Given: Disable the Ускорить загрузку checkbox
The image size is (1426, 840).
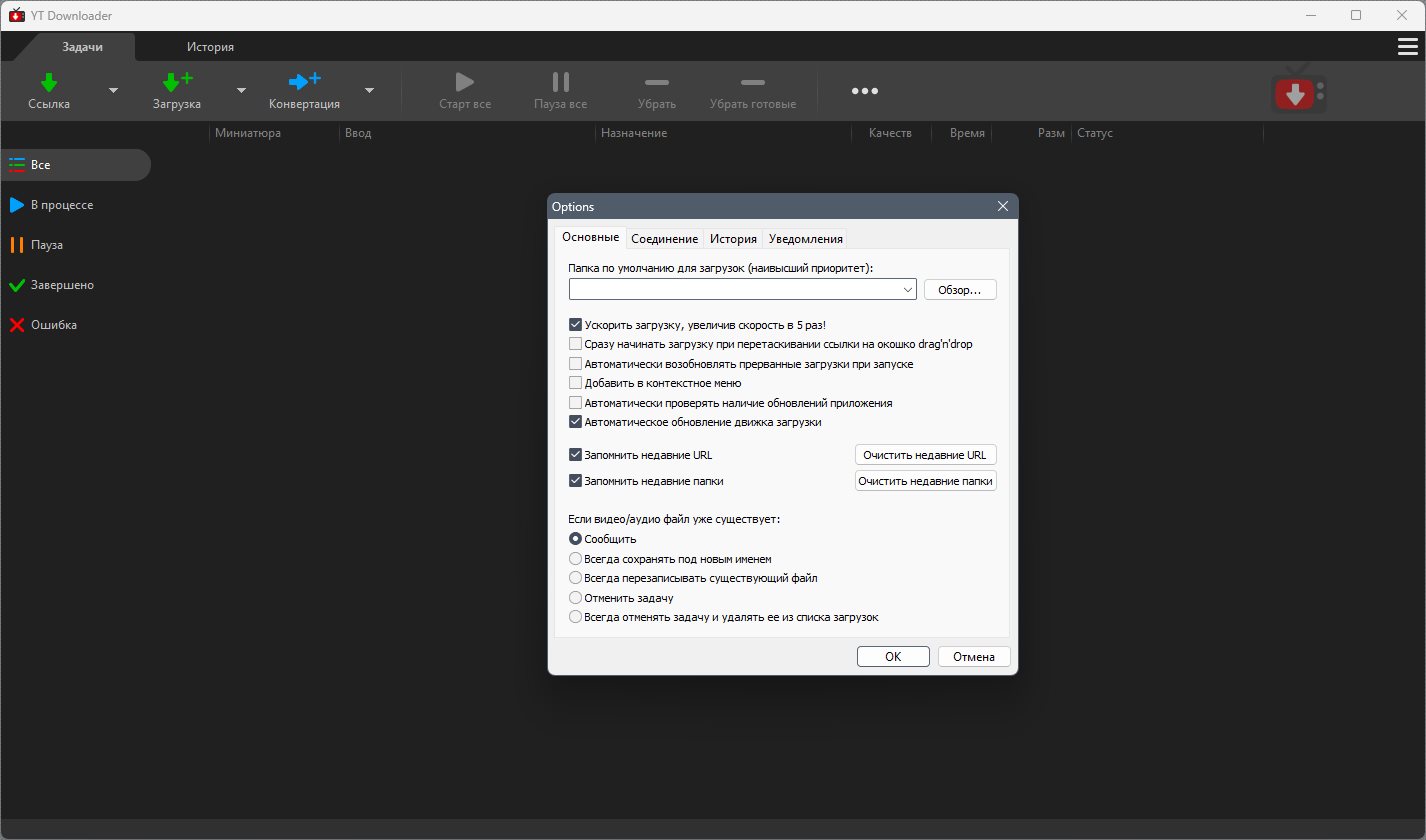Looking at the screenshot, I should pyautogui.click(x=575, y=325).
